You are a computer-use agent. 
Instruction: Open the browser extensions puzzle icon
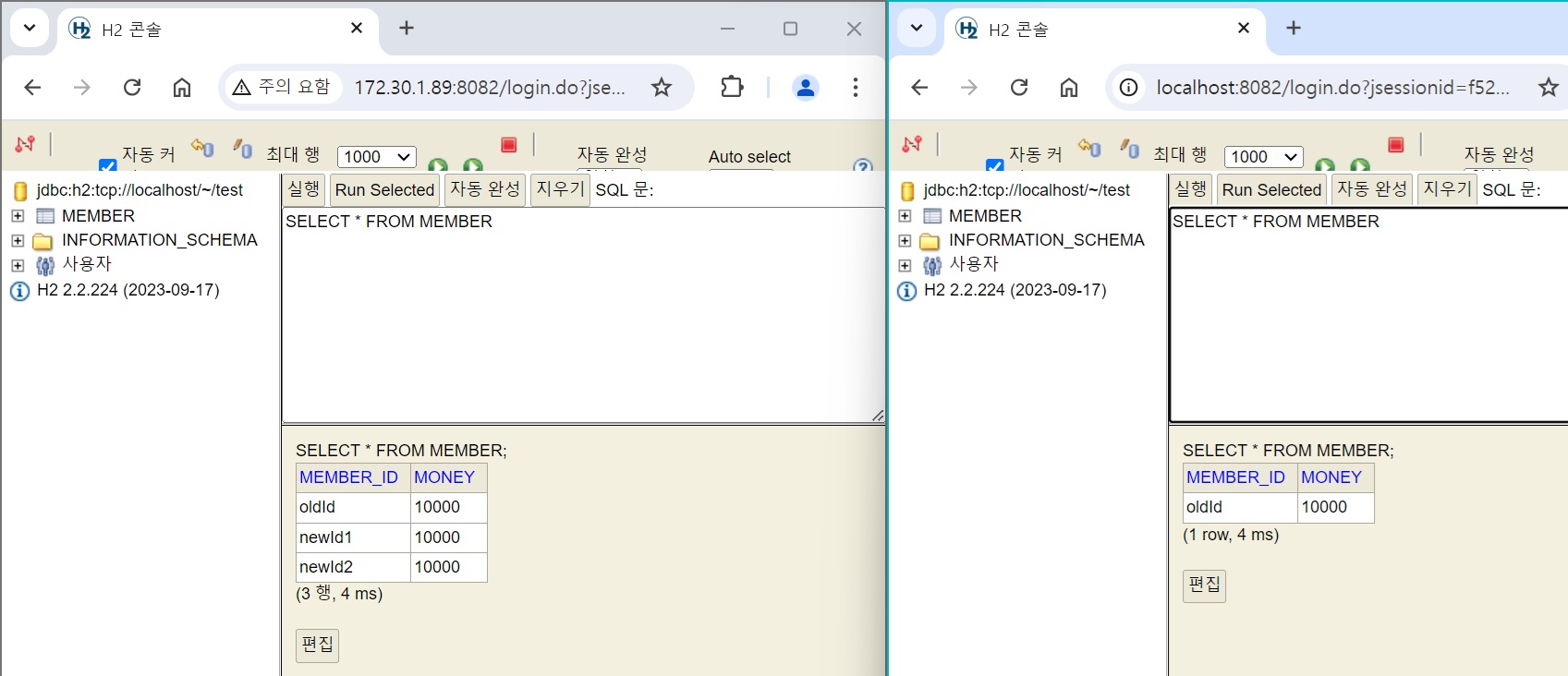(732, 87)
